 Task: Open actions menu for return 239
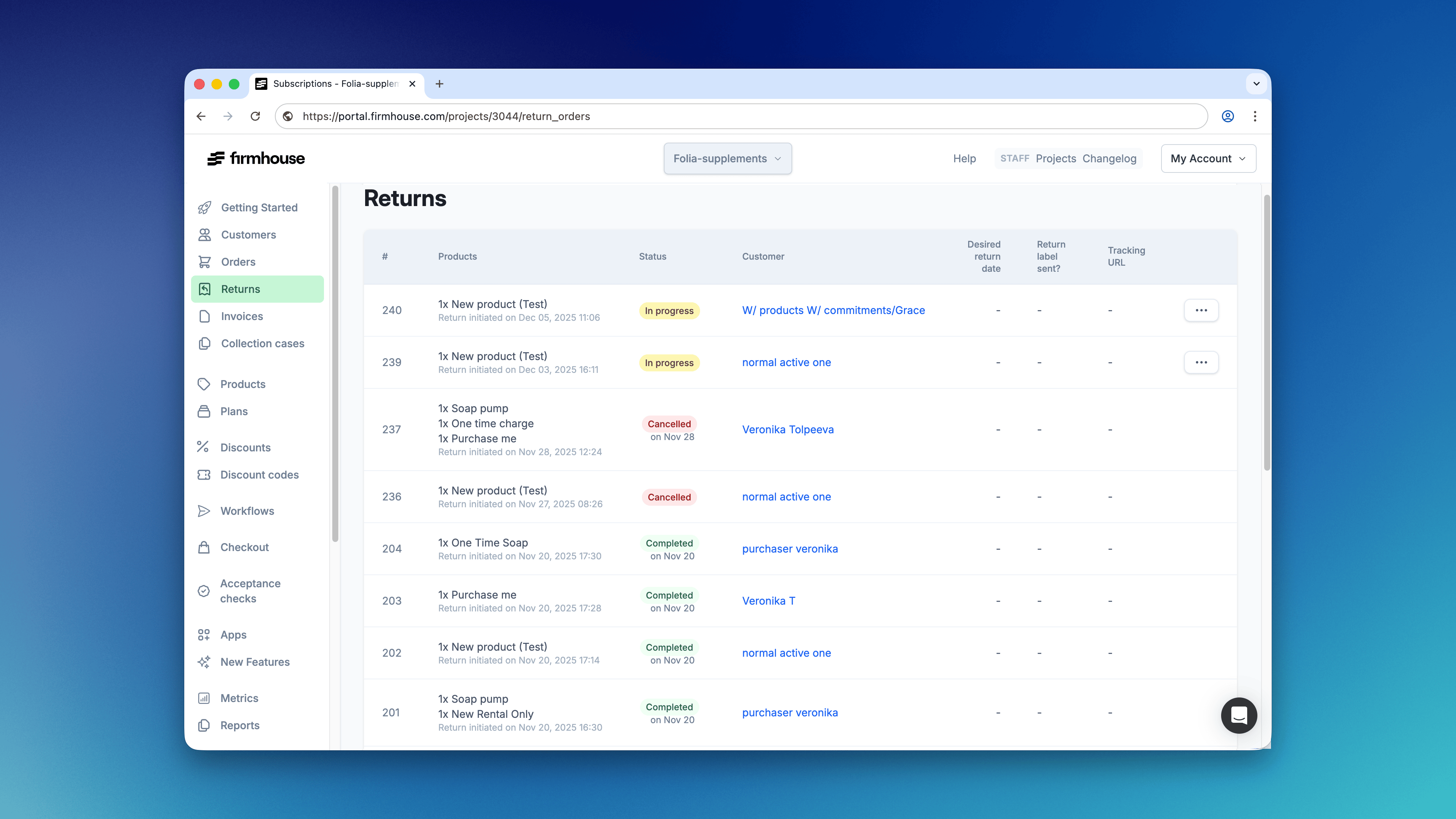[1202, 362]
